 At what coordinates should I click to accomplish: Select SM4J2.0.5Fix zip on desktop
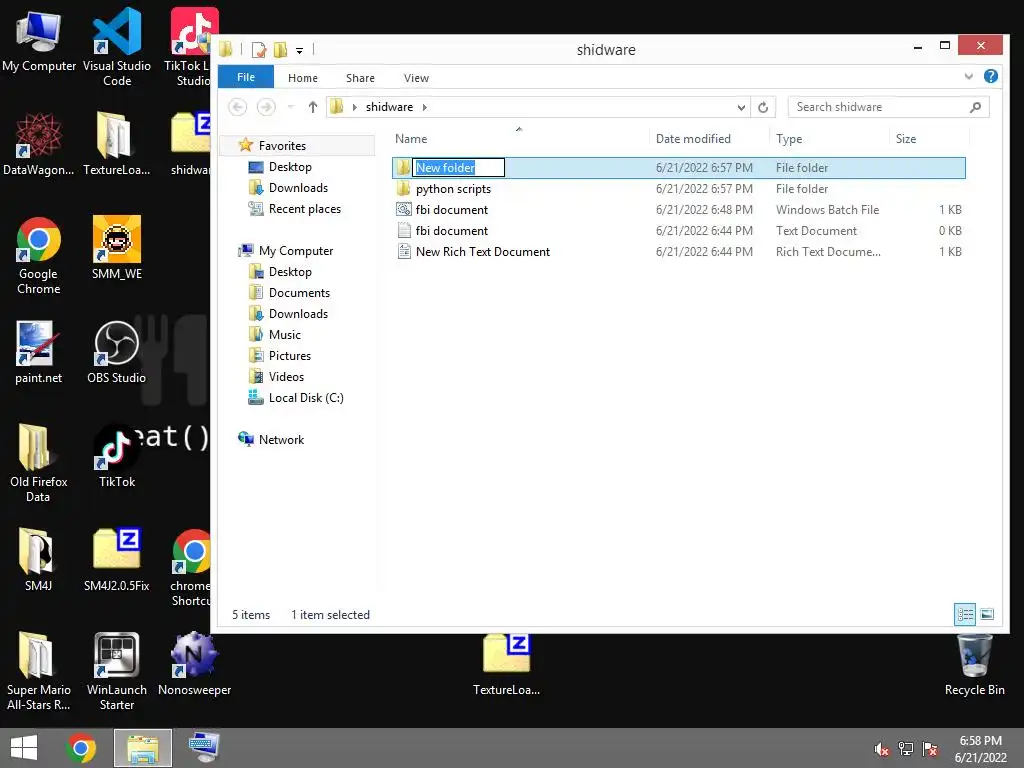coord(117,560)
